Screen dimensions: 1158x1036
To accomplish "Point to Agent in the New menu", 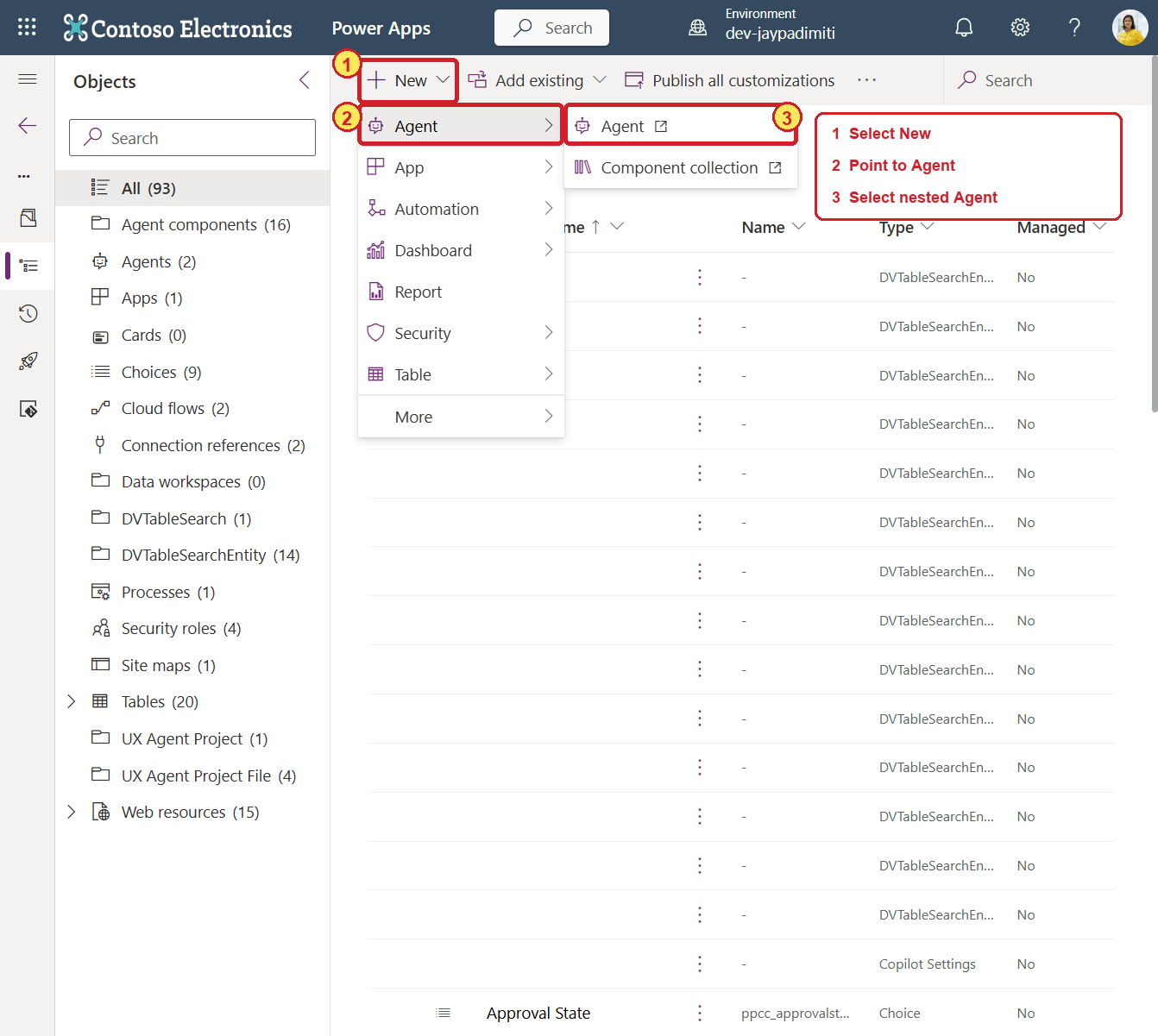I will (x=461, y=126).
